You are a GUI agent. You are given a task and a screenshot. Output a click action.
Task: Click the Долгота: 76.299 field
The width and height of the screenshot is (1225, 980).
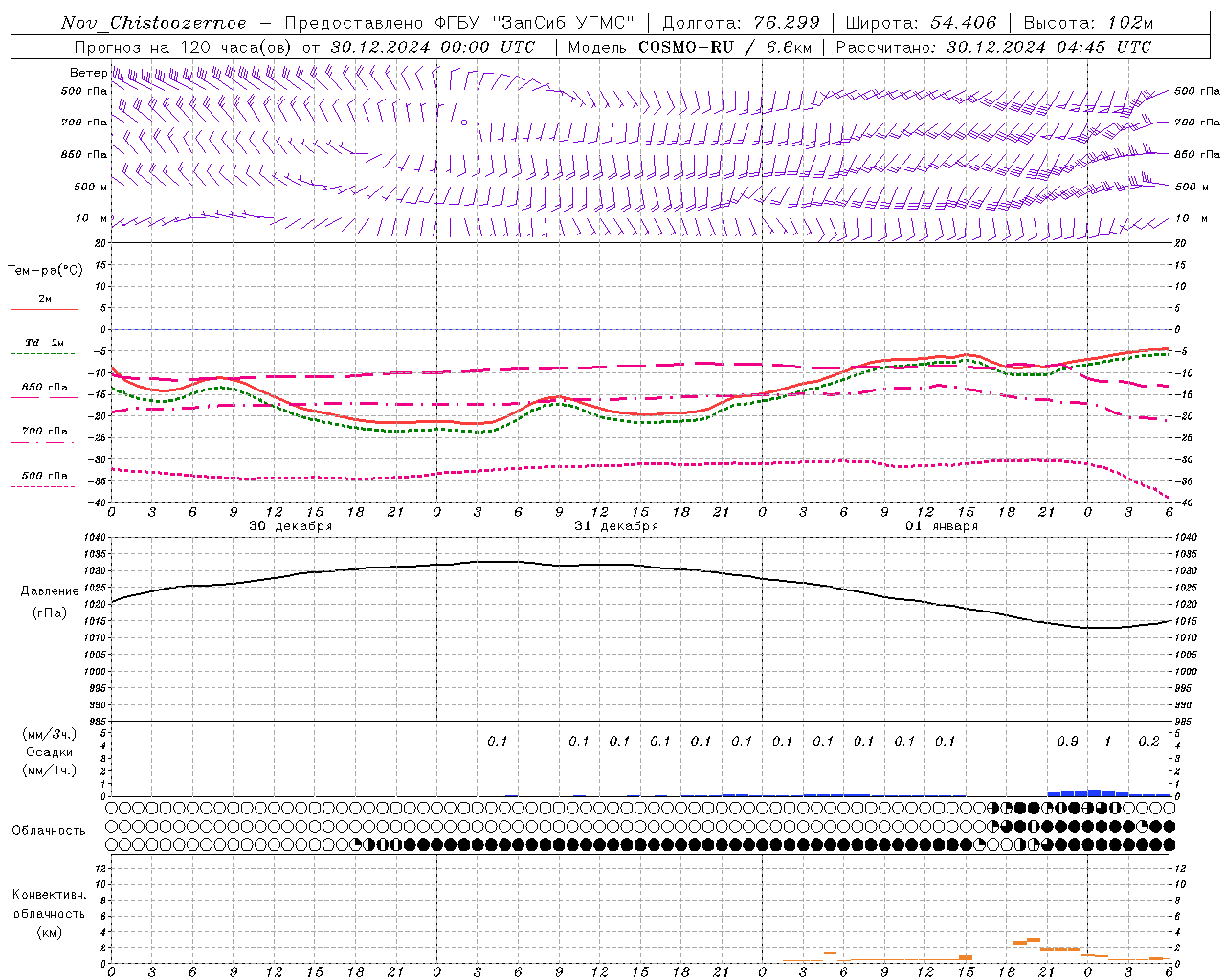pos(741,23)
